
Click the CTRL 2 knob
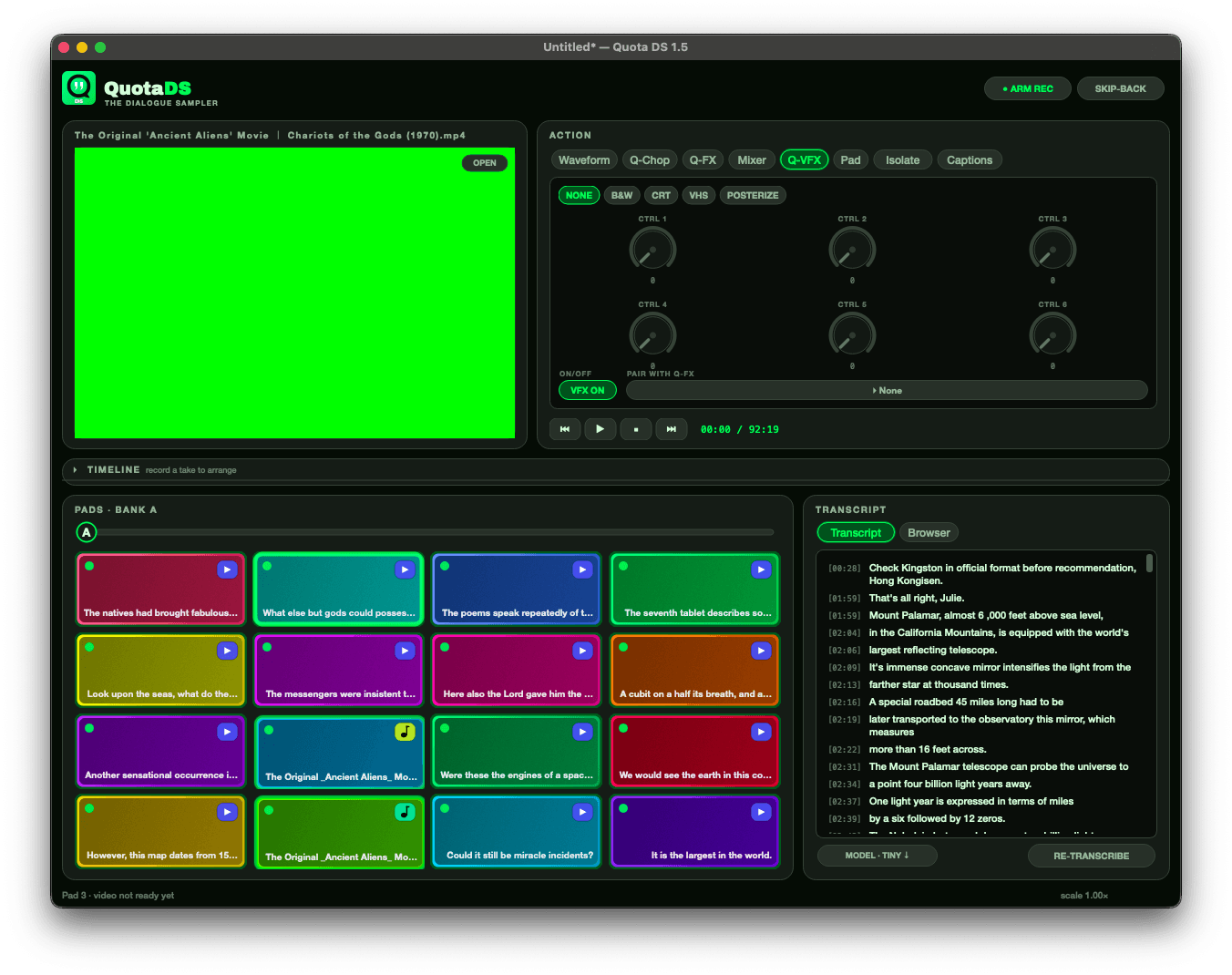click(x=852, y=249)
